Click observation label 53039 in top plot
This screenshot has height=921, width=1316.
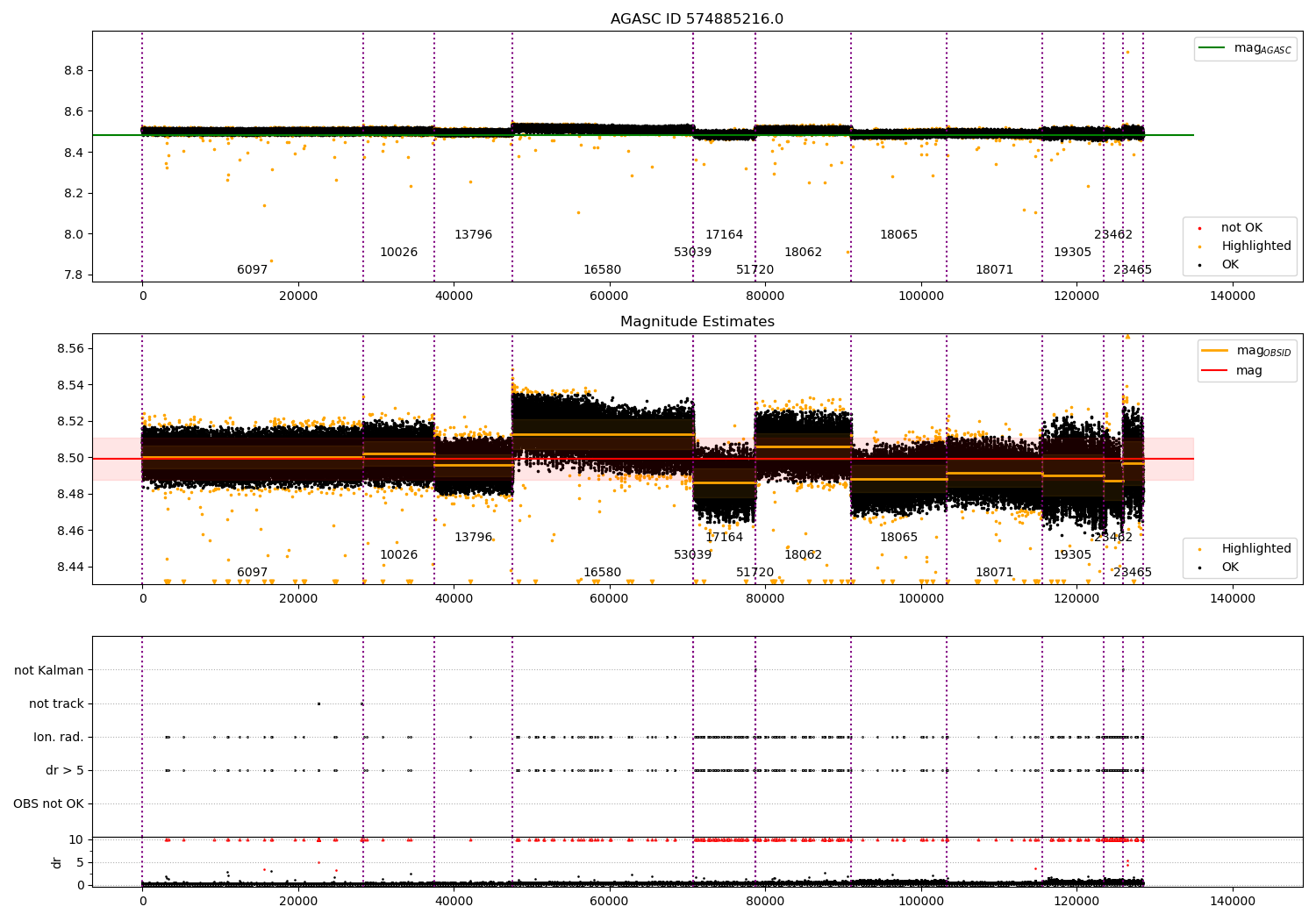692,253
